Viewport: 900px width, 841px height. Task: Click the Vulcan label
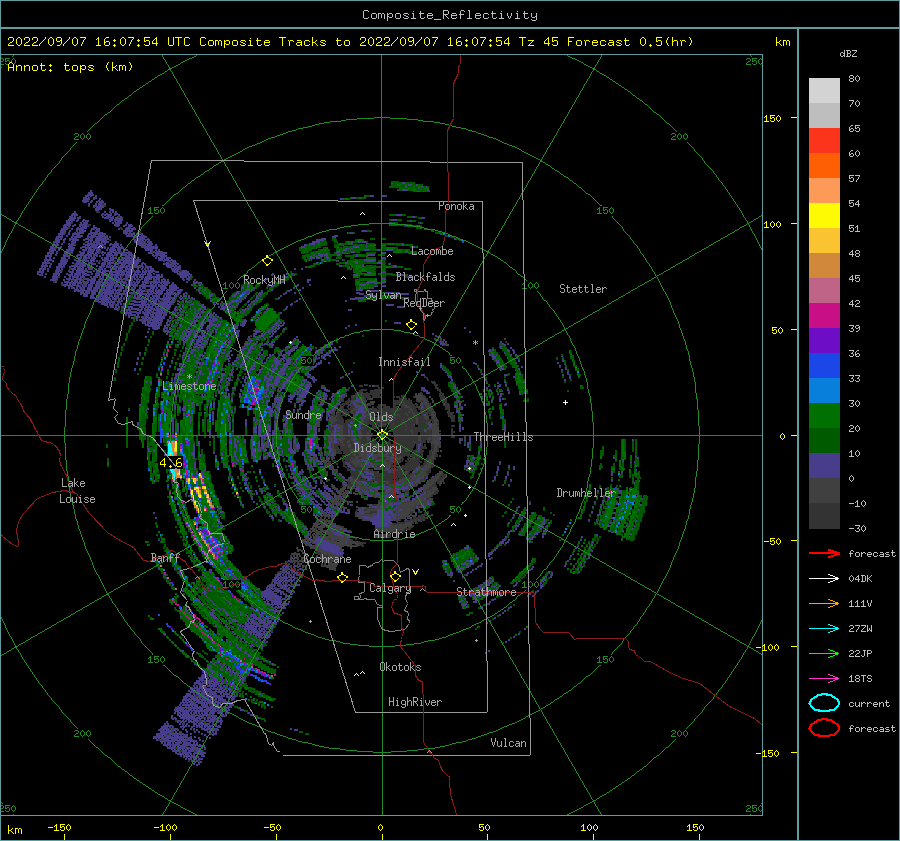(508, 743)
